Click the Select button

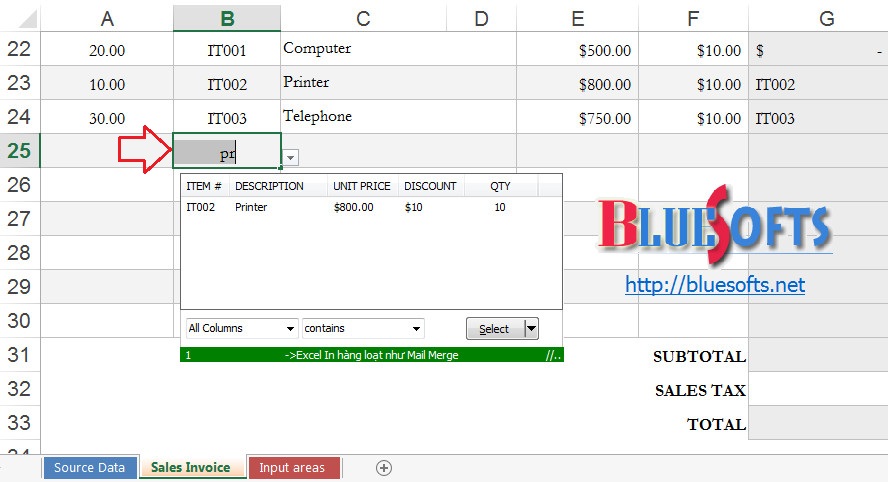click(x=495, y=329)
